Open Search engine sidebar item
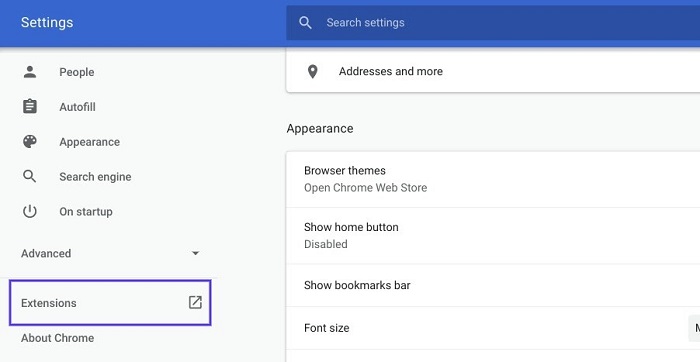The width and height of the screenshot is (700, 362). (x=95, y=177)
